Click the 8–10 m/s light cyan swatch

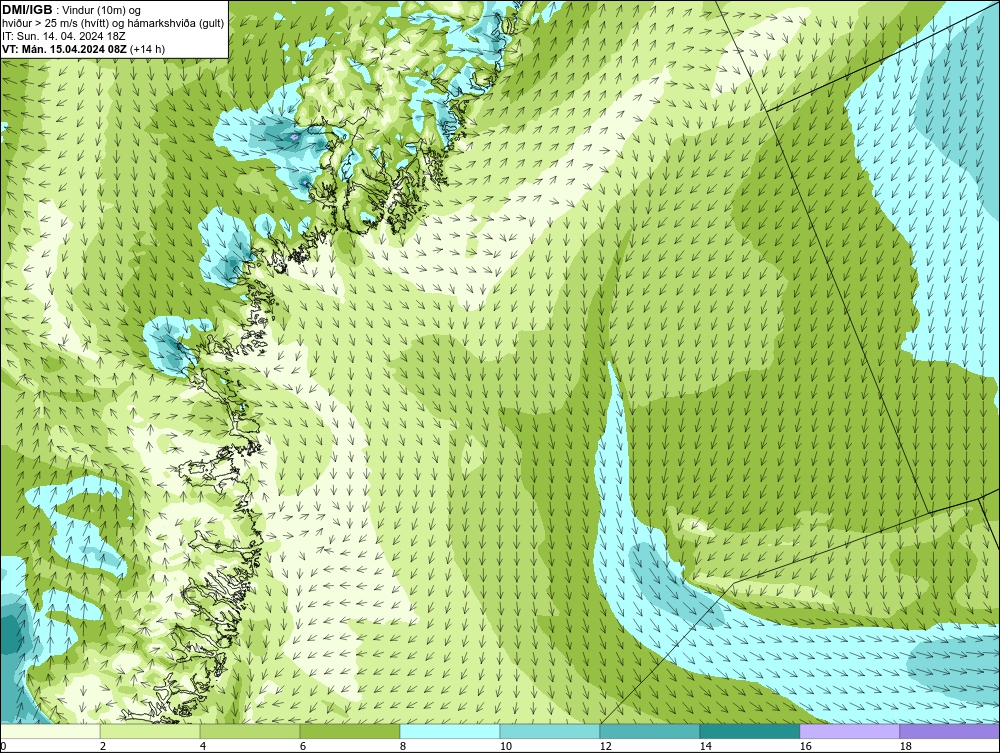click(450, 731)
